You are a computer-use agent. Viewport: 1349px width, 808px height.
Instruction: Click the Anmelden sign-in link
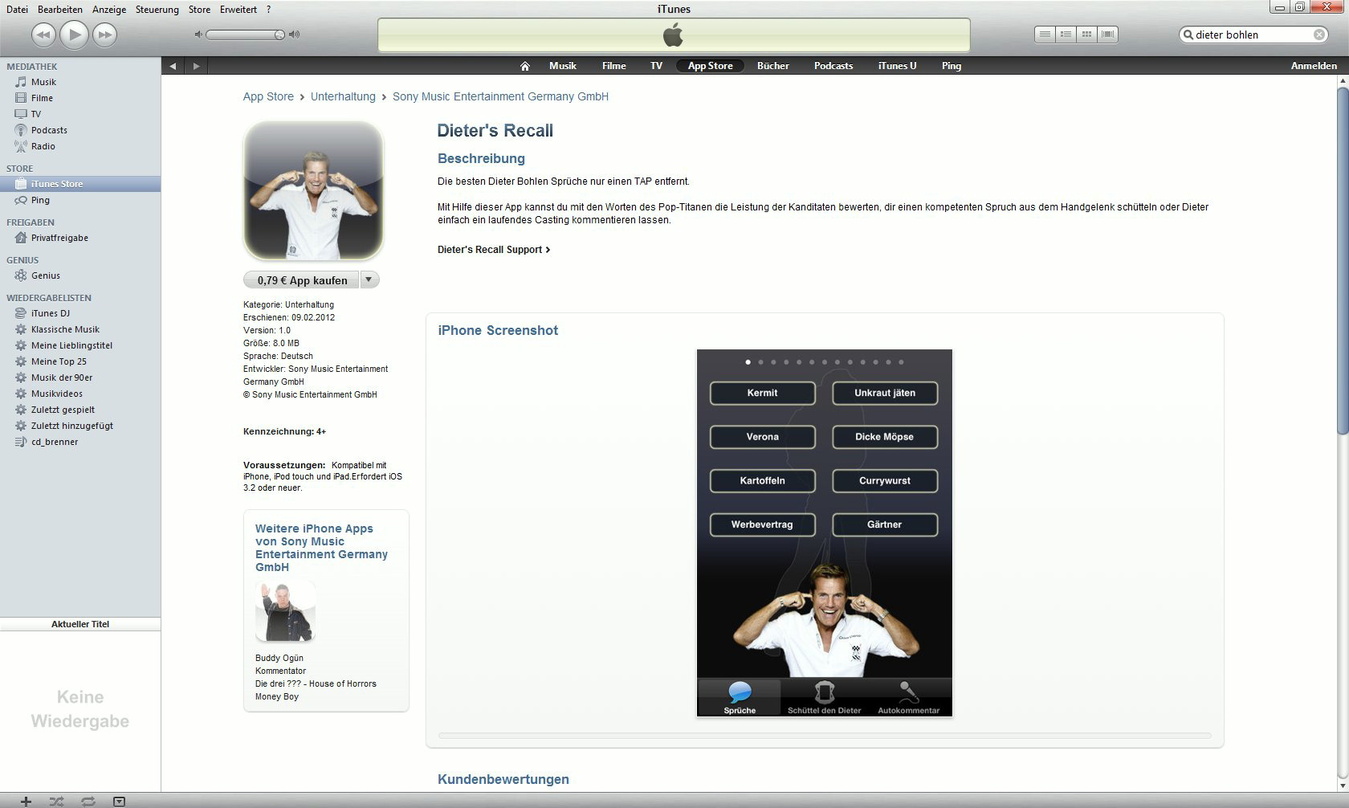tap(1314, 66)
